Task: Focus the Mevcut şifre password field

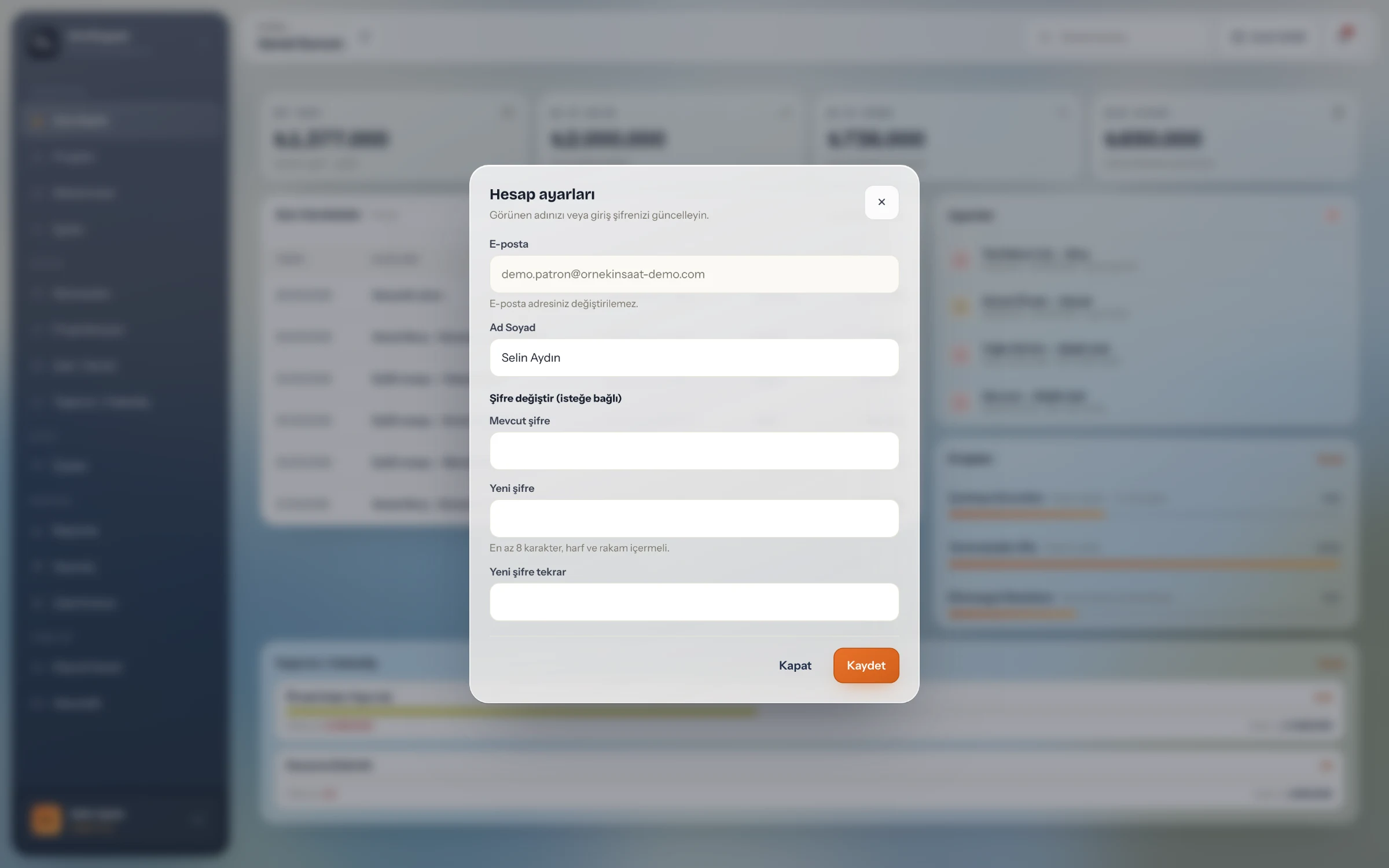Action: (694, 451)
